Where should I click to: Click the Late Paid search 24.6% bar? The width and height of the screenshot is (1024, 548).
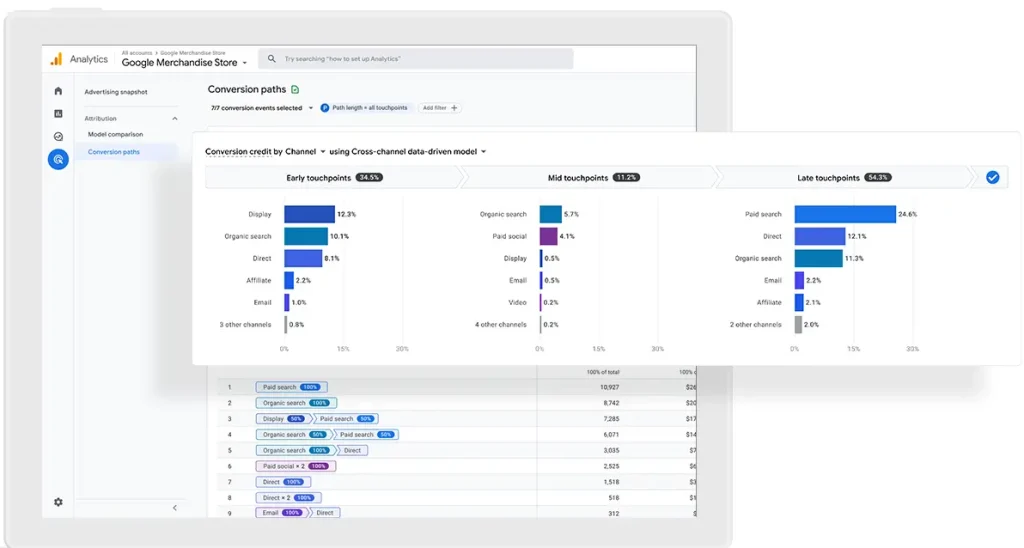tap(845, 214)
